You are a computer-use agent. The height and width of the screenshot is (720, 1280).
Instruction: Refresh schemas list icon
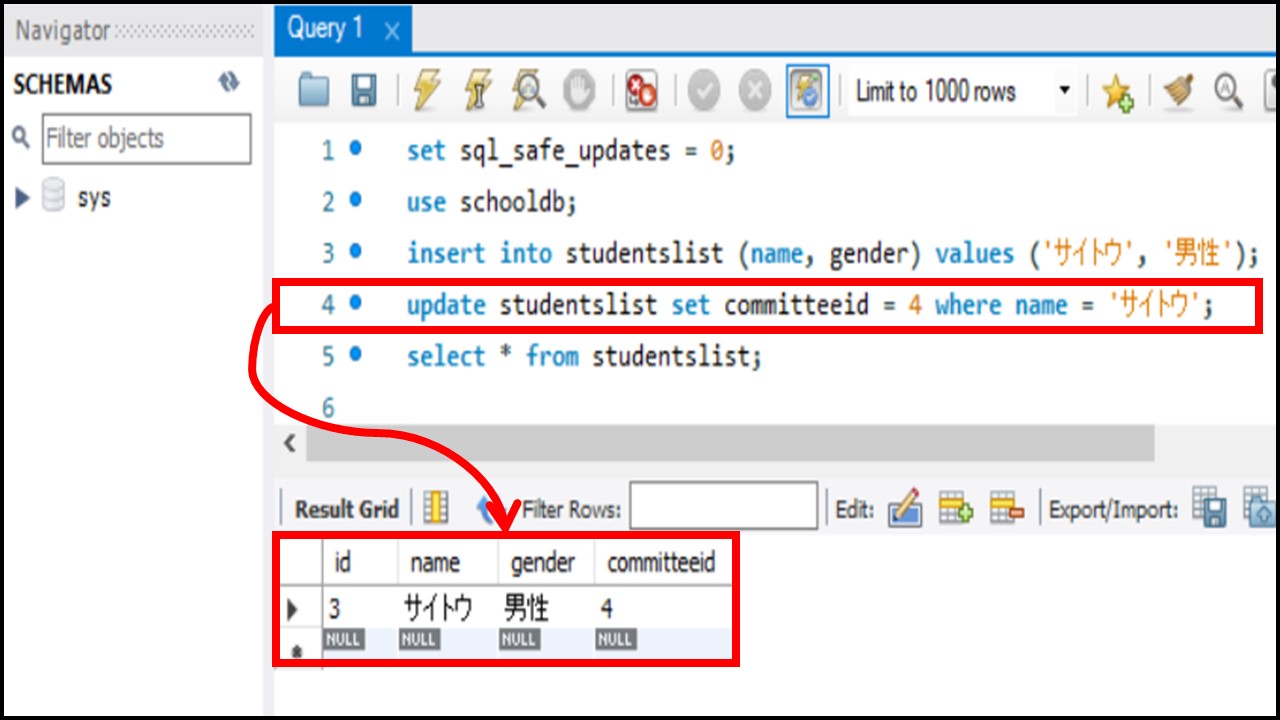pyautogui.click(x=229, y=82)
